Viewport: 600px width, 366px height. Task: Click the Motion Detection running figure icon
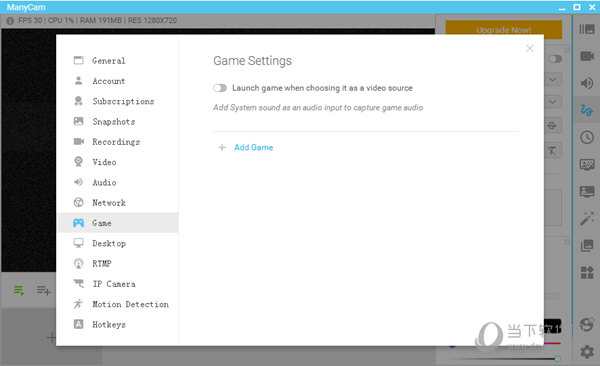click(78, 304)
